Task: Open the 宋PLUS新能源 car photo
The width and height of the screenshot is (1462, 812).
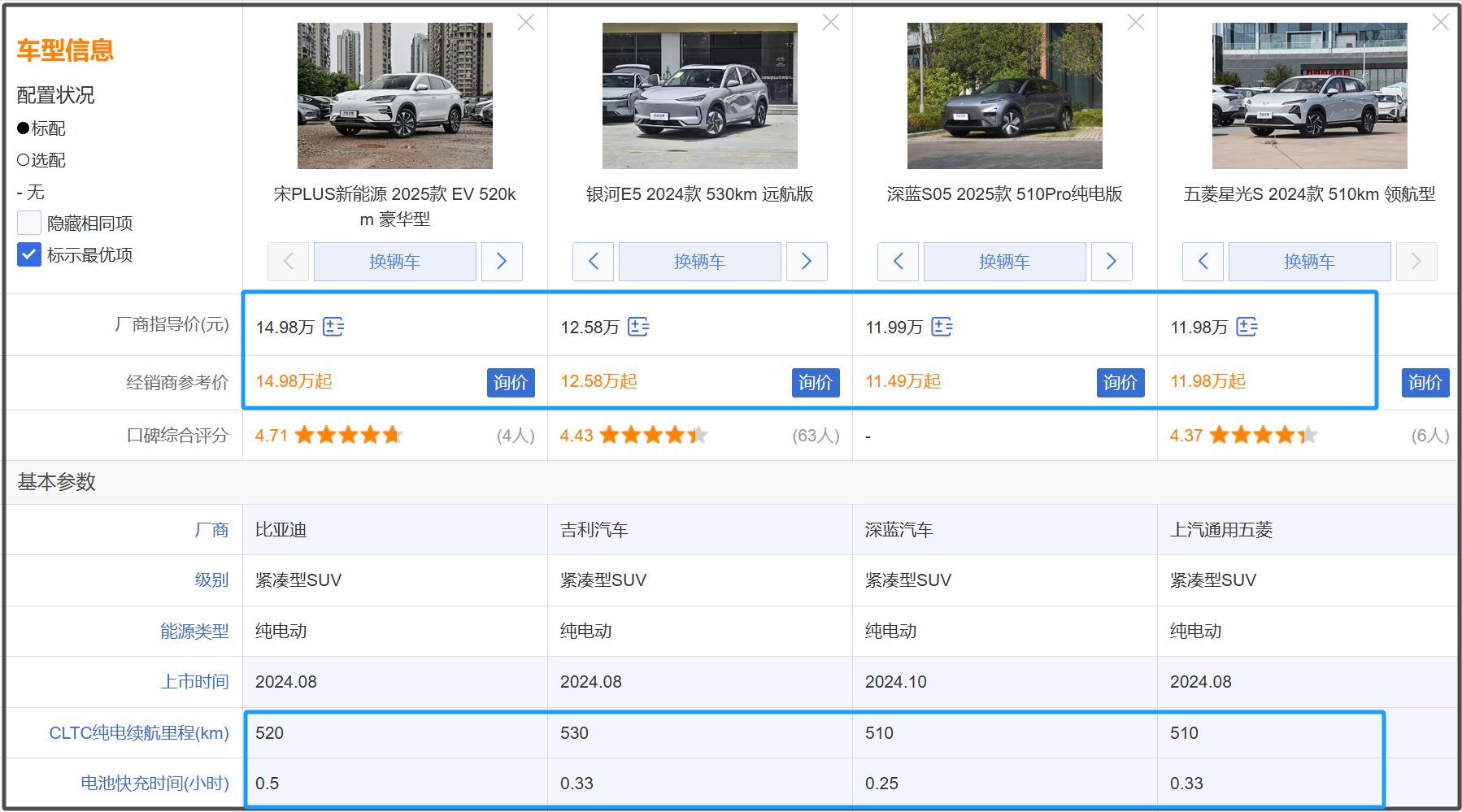Action: [395, 96]
